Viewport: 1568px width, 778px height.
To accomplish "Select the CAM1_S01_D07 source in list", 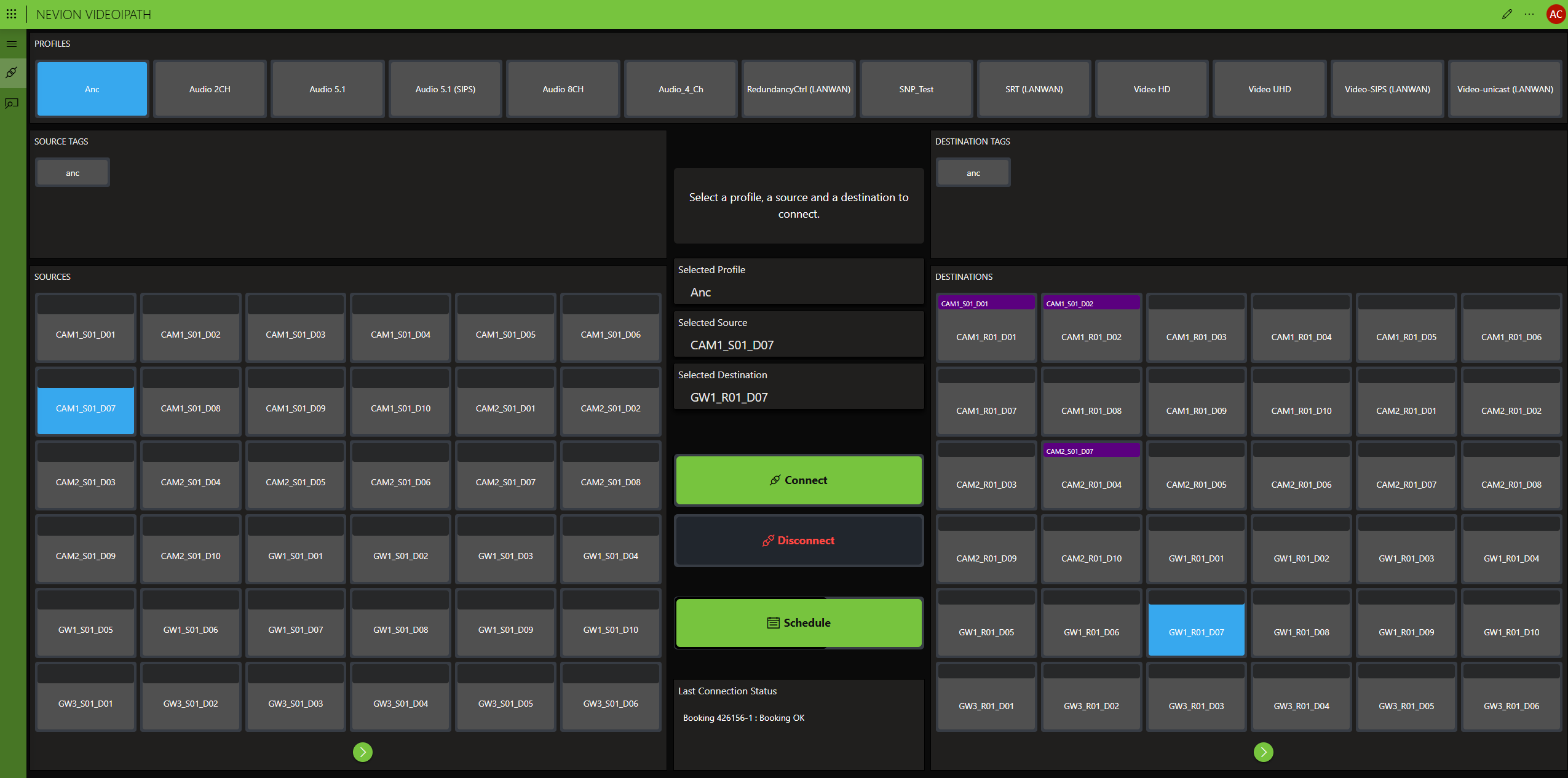I will [x=86, y=409].
